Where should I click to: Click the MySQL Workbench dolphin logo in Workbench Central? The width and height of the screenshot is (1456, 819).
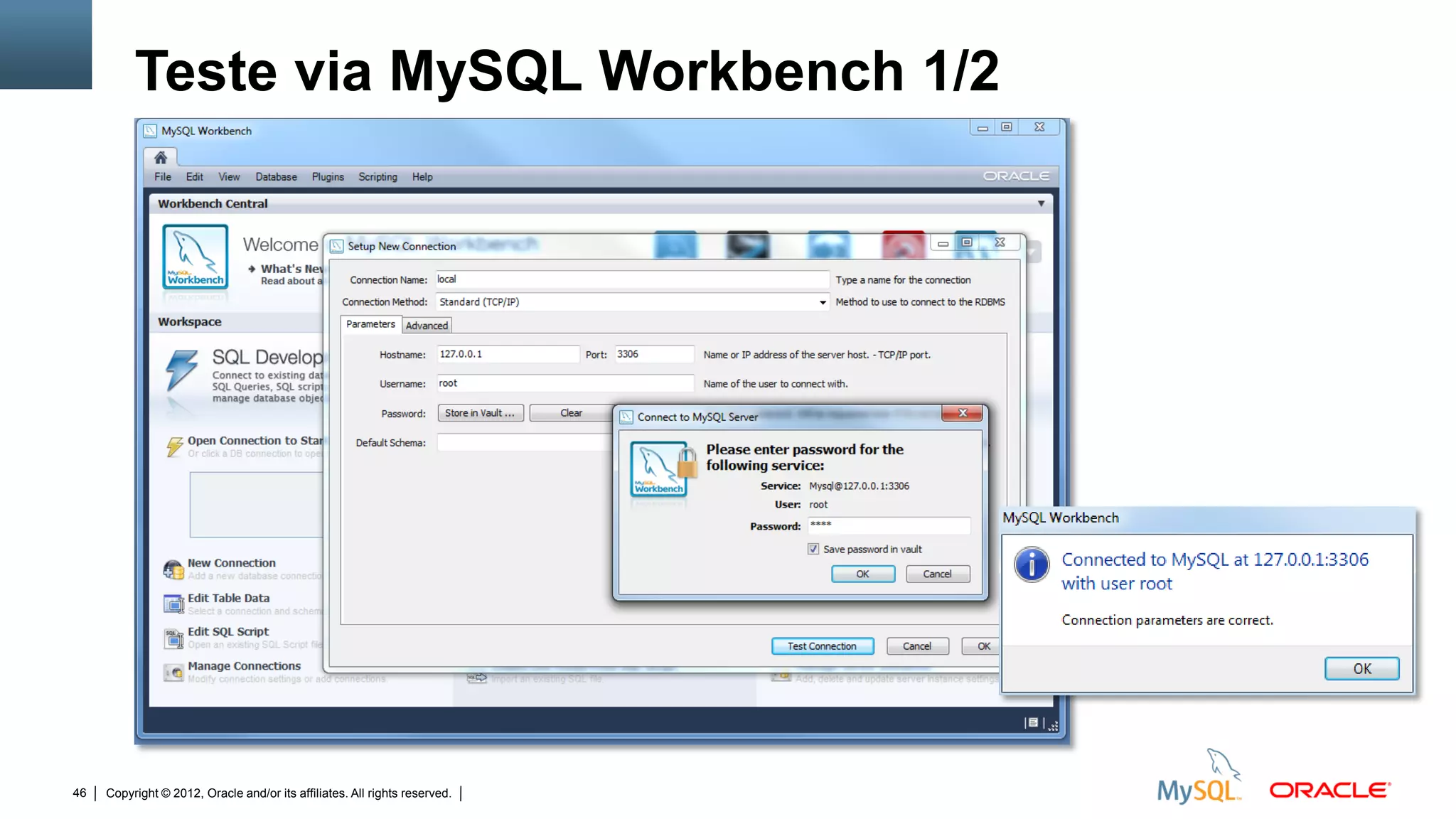coord(195,257)
